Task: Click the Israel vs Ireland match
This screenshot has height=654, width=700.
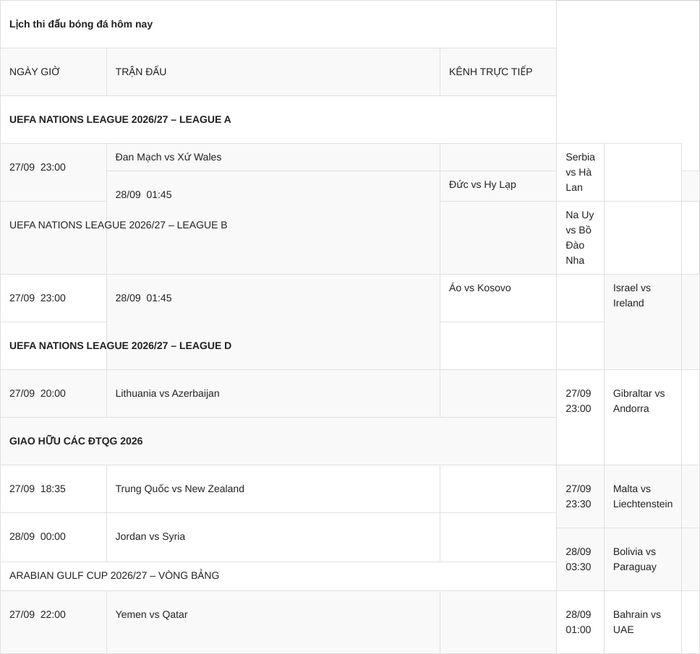Action: 631,296
